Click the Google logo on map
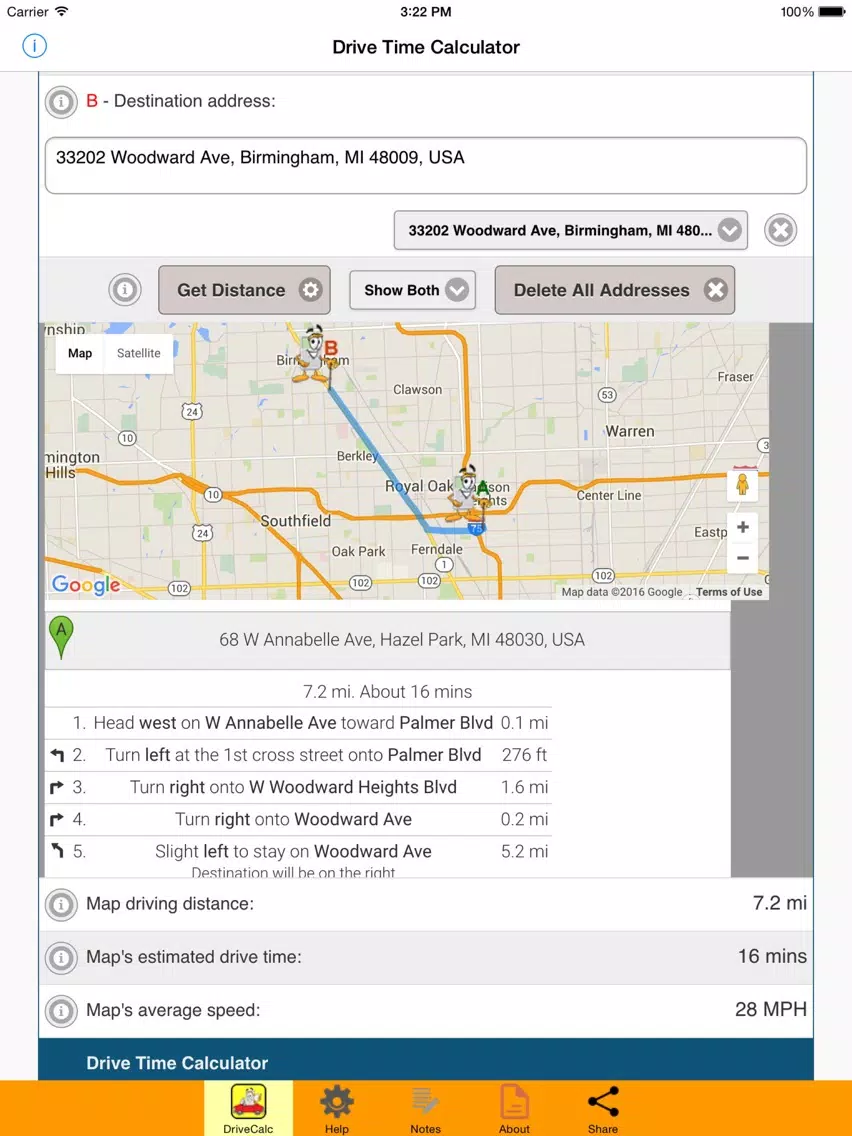Viewport: 852px width, 1136px height. pyautogui.click(x=86, y=584)
